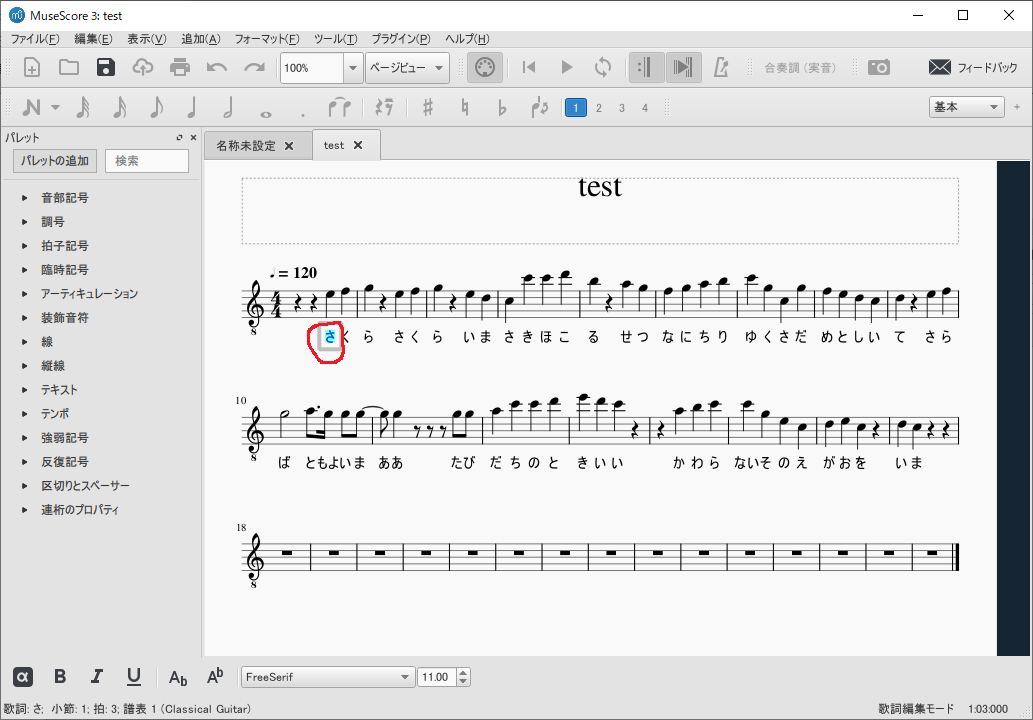
Task: Click the new score icon
Action: coord(32,67)
